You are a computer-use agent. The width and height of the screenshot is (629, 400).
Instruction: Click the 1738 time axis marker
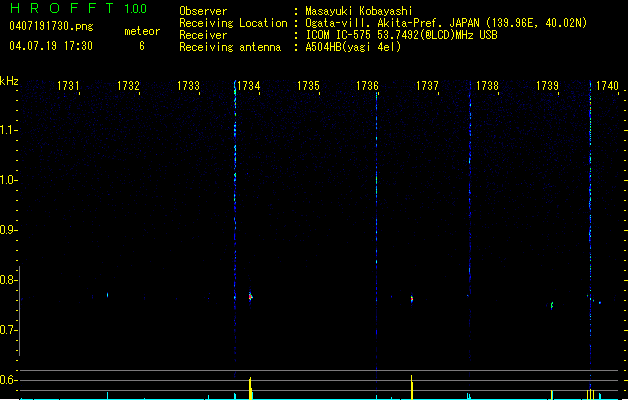click(487, 86)
